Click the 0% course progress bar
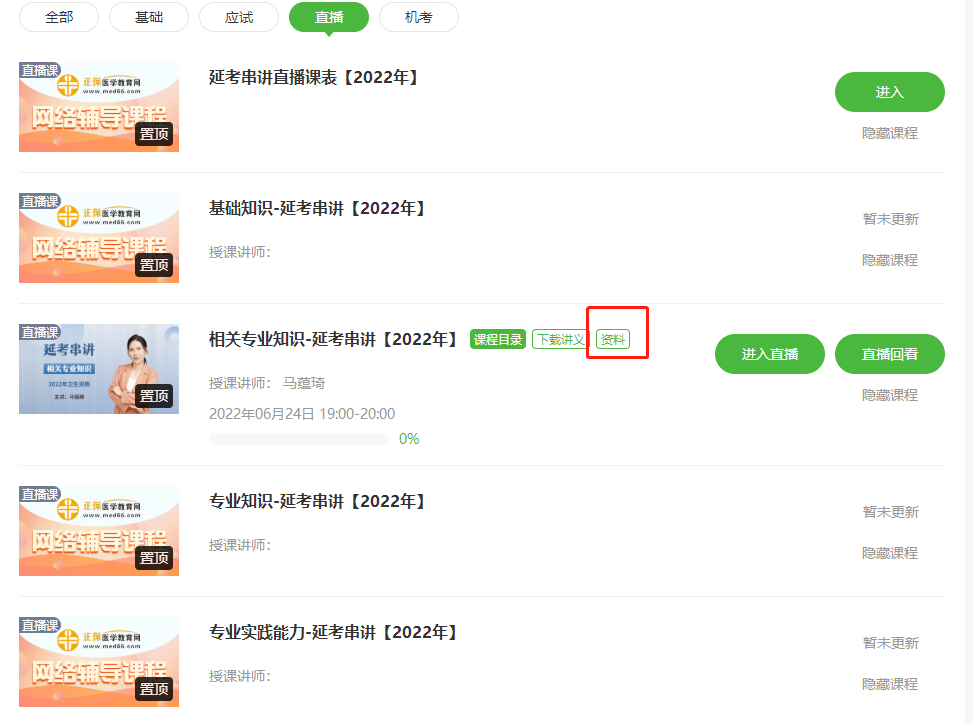Viewport: 974px width, 723px height. pos(299,439)
